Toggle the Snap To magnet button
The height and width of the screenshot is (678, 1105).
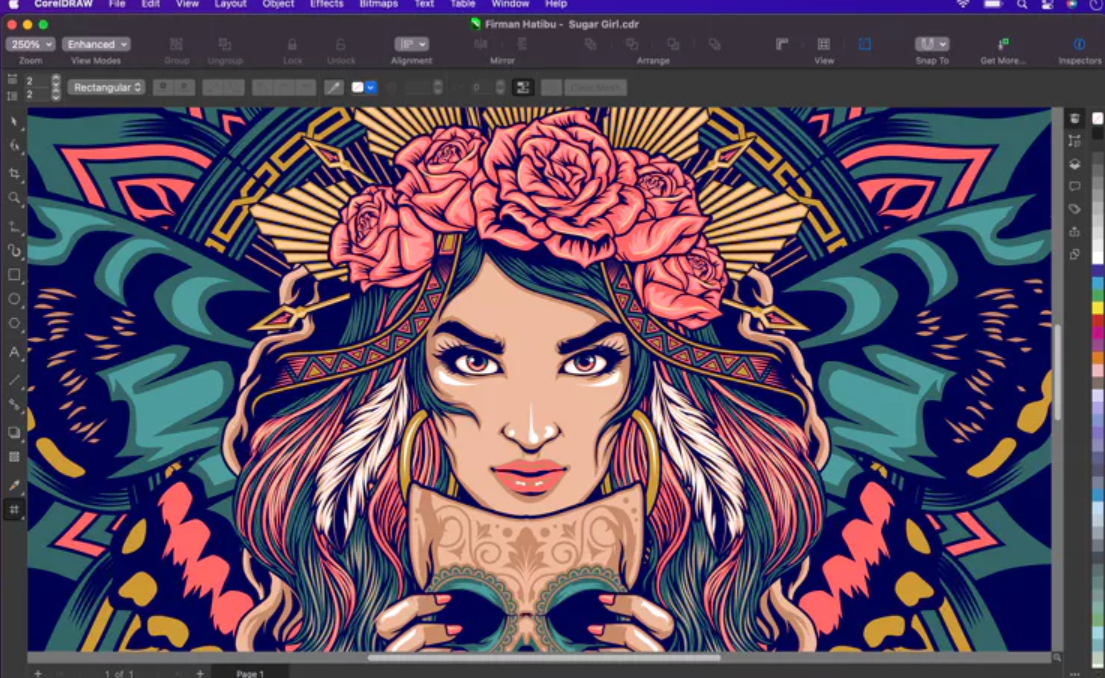pyautogui.click(x=927, y=44)
